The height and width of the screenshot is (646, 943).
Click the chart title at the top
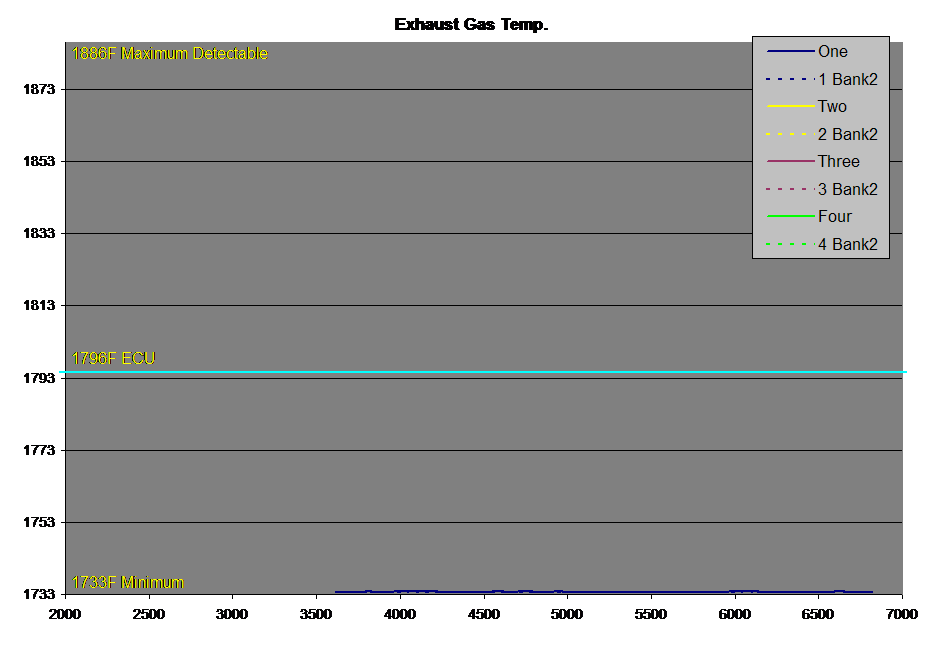pos(470,23)
